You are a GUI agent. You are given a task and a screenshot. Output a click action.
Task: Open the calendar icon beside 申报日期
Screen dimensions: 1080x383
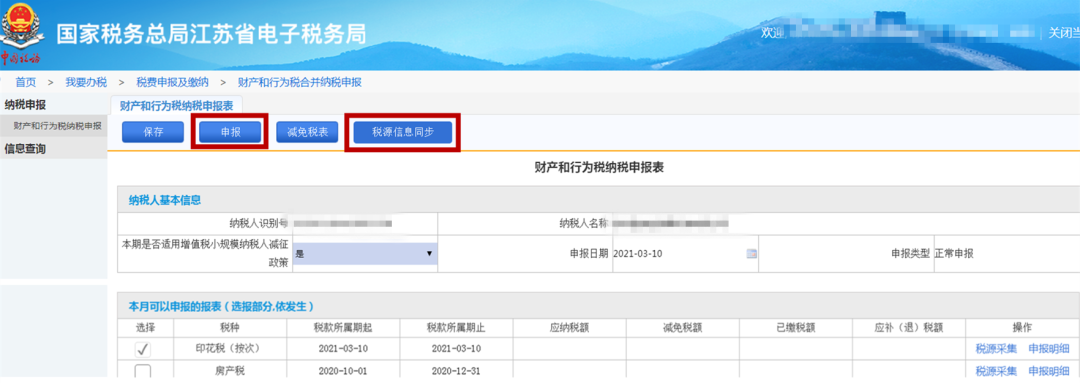pyautogui.click(x=751, y=253)
